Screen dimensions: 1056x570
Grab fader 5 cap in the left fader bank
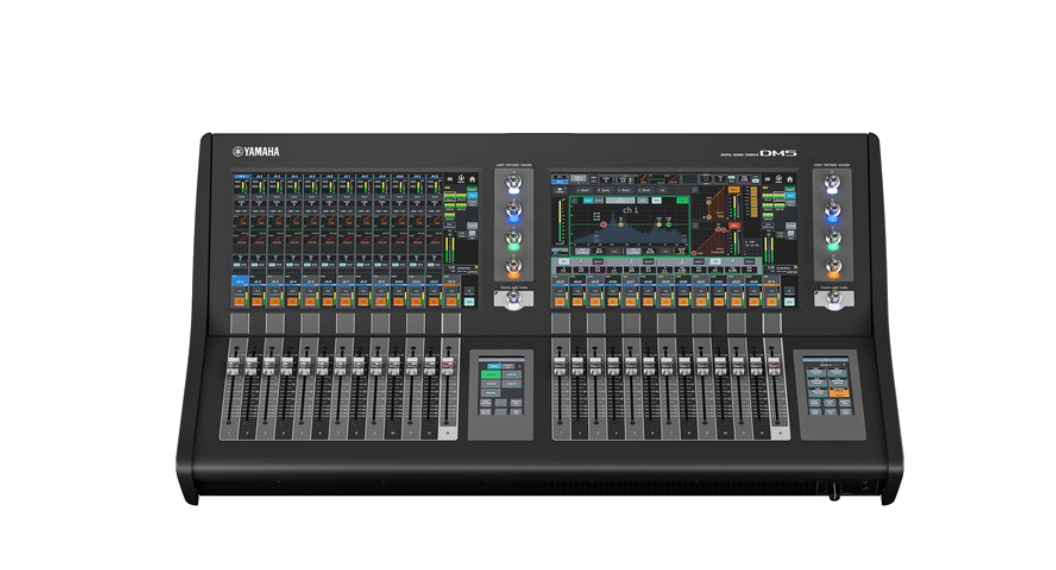[x=304, y=366]
